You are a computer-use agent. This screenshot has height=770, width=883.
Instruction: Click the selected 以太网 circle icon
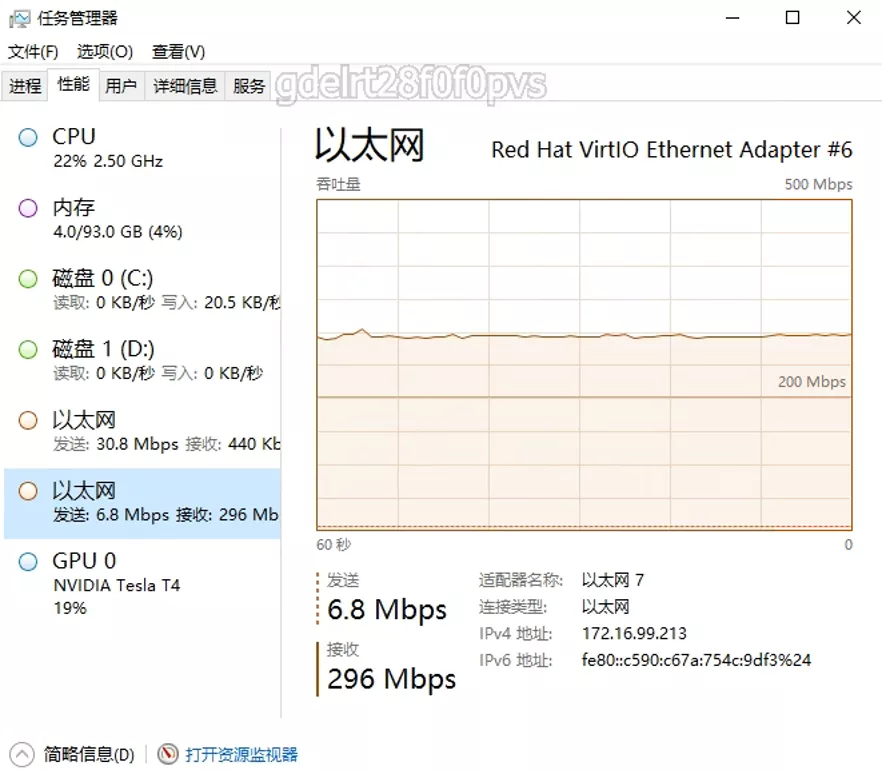coord(28,491)
